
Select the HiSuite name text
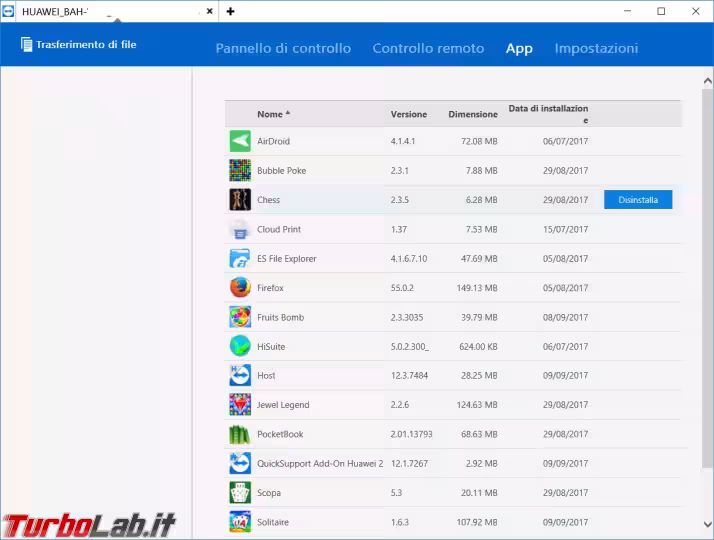(271, 346)
